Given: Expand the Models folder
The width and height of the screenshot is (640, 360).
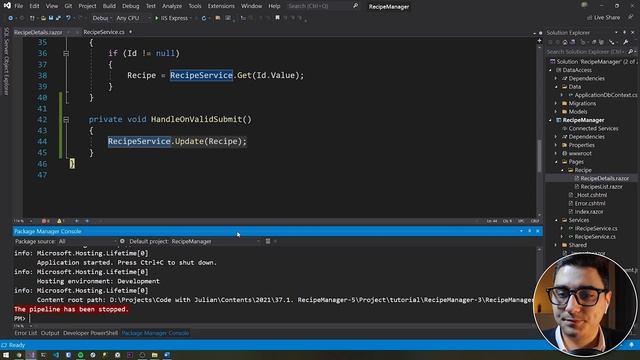Looking at the screenshot, I should (x=556, y=112).
